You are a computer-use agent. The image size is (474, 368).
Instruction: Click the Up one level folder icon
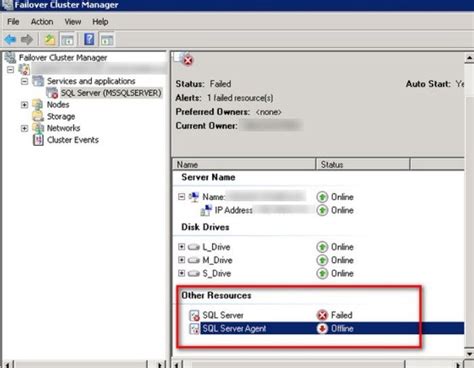pyautogui.click(x=50, y=40)
